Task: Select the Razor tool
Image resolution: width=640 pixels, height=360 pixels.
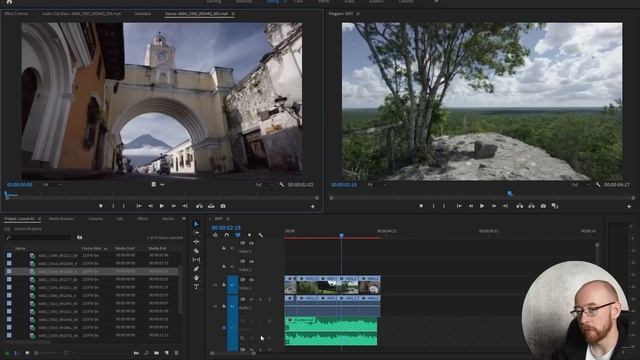Action: click(196, 251)
